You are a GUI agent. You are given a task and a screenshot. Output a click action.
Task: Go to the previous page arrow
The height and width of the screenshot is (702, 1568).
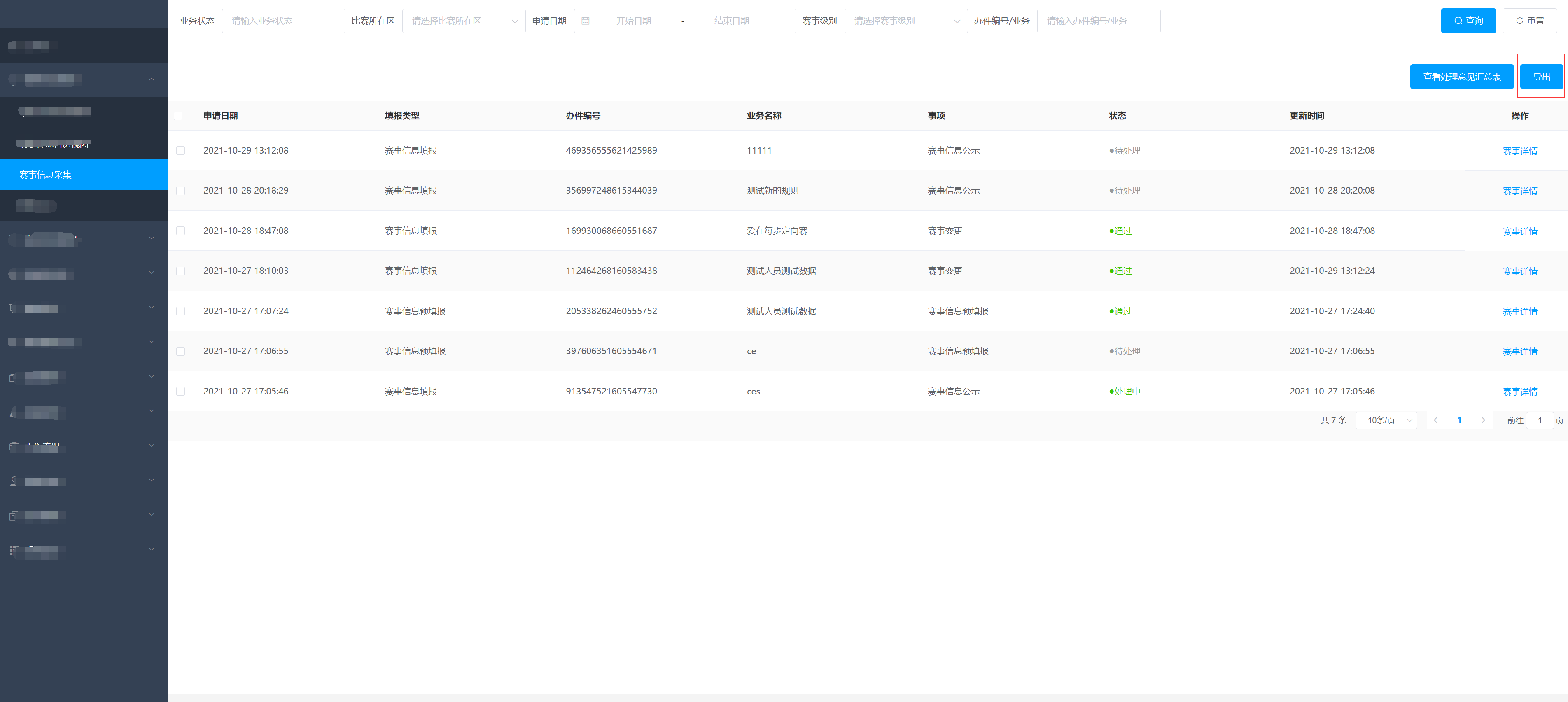coord(1435,420)
